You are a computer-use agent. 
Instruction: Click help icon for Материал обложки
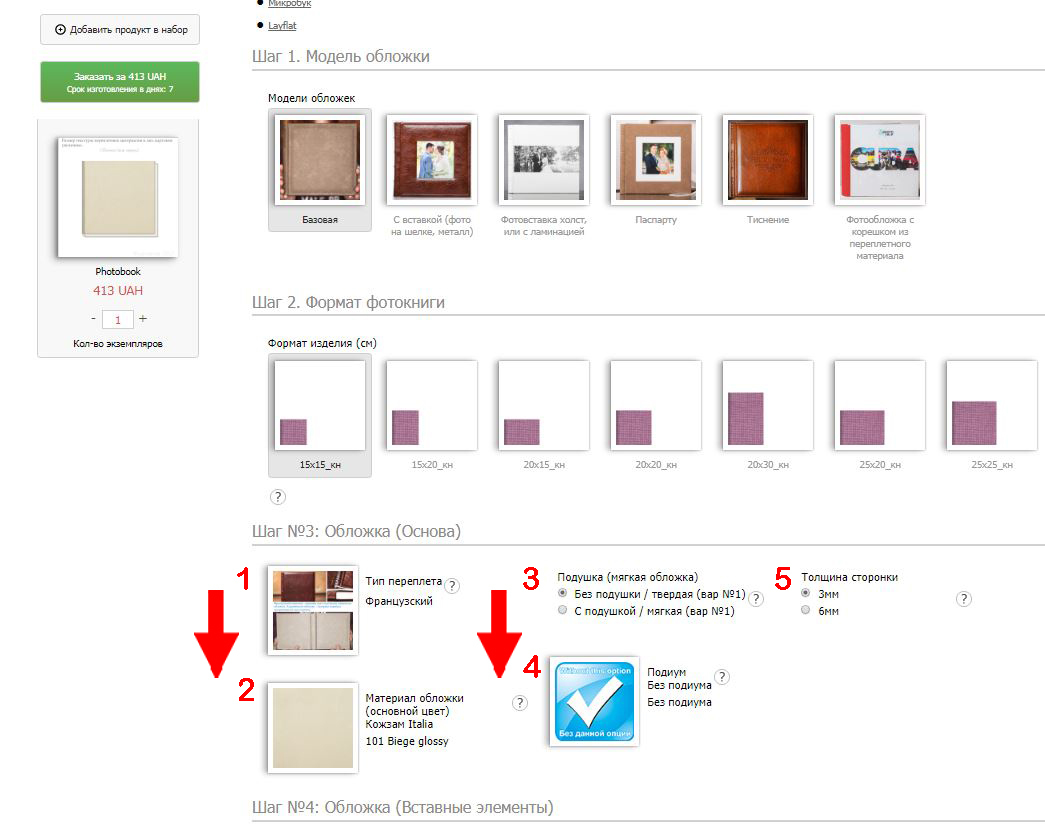pyautogui.click(x=520, y=703)
